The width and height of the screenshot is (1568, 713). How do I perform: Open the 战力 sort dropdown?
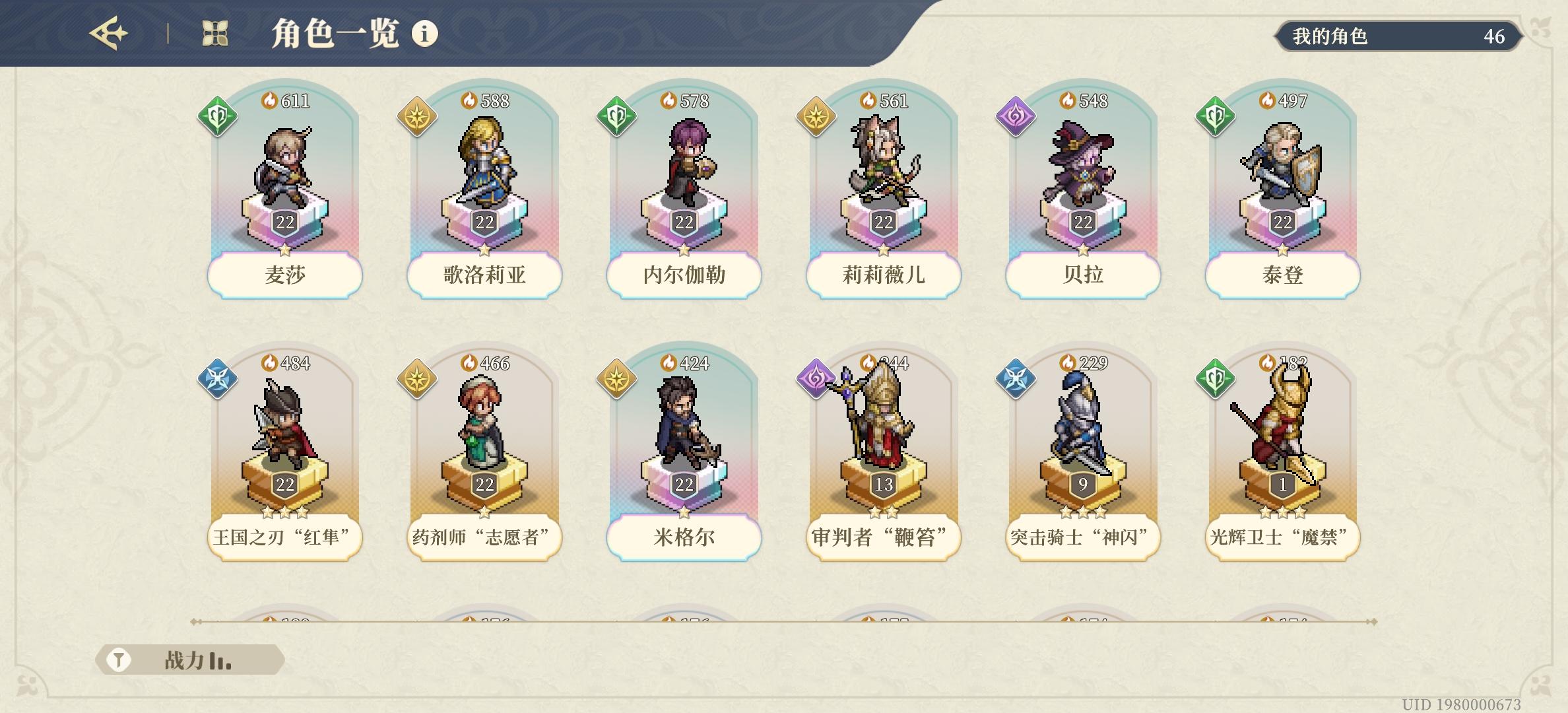click(x=190, y=660)
